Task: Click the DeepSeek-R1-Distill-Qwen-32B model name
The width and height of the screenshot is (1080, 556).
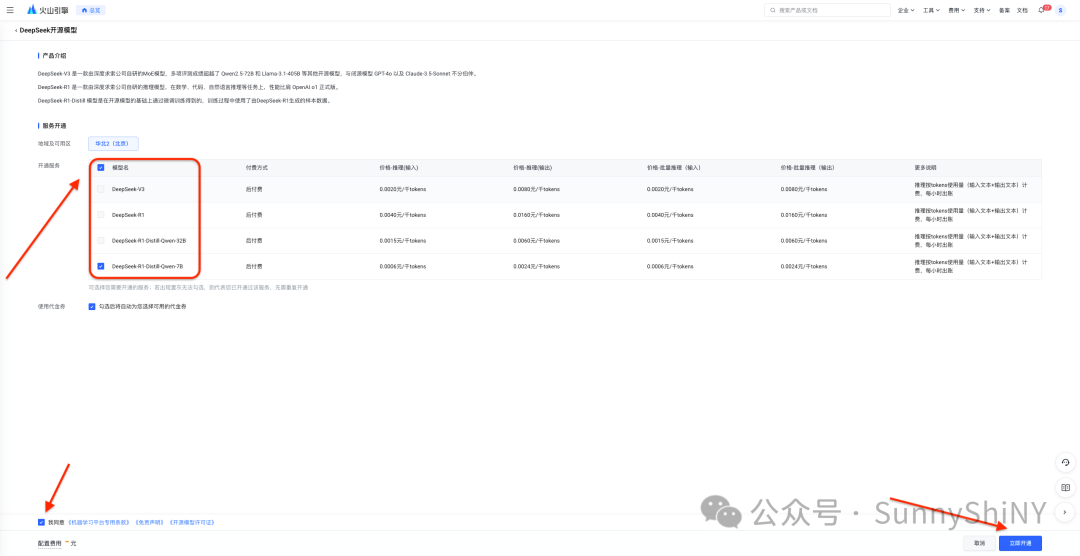Action: click(149, 240)
